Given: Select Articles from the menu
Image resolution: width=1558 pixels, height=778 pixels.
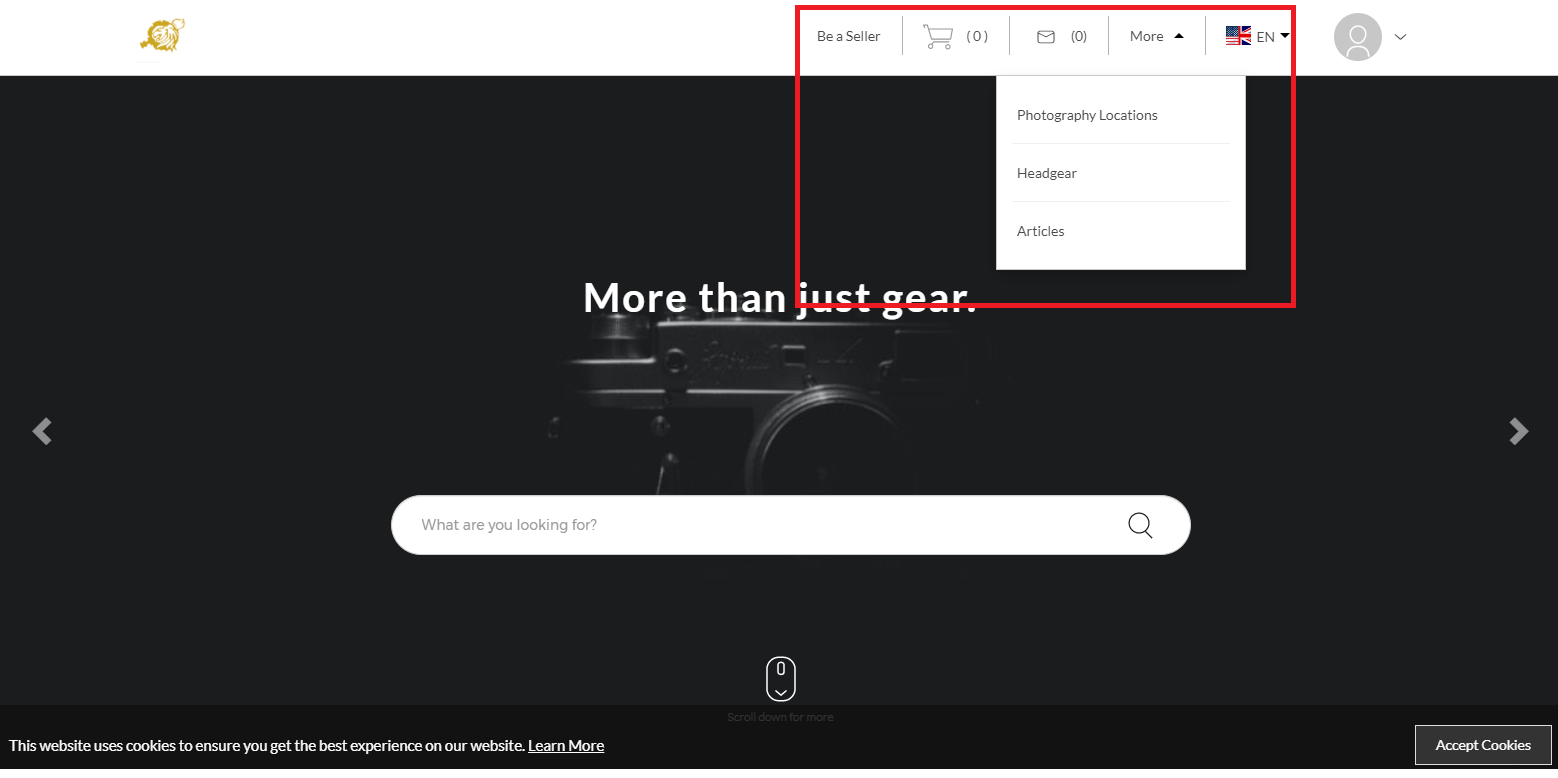Looking at the screenshot, I should 1040,231.
